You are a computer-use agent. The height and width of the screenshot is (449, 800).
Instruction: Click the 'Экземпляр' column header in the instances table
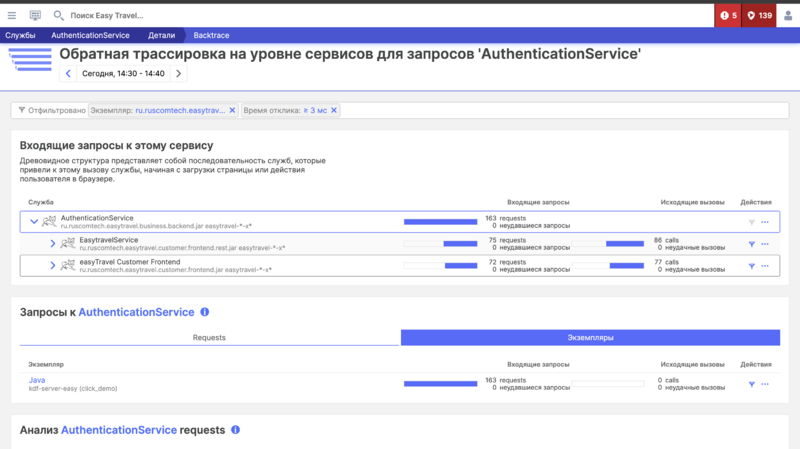pyautogui.click(x=46, y=364)
